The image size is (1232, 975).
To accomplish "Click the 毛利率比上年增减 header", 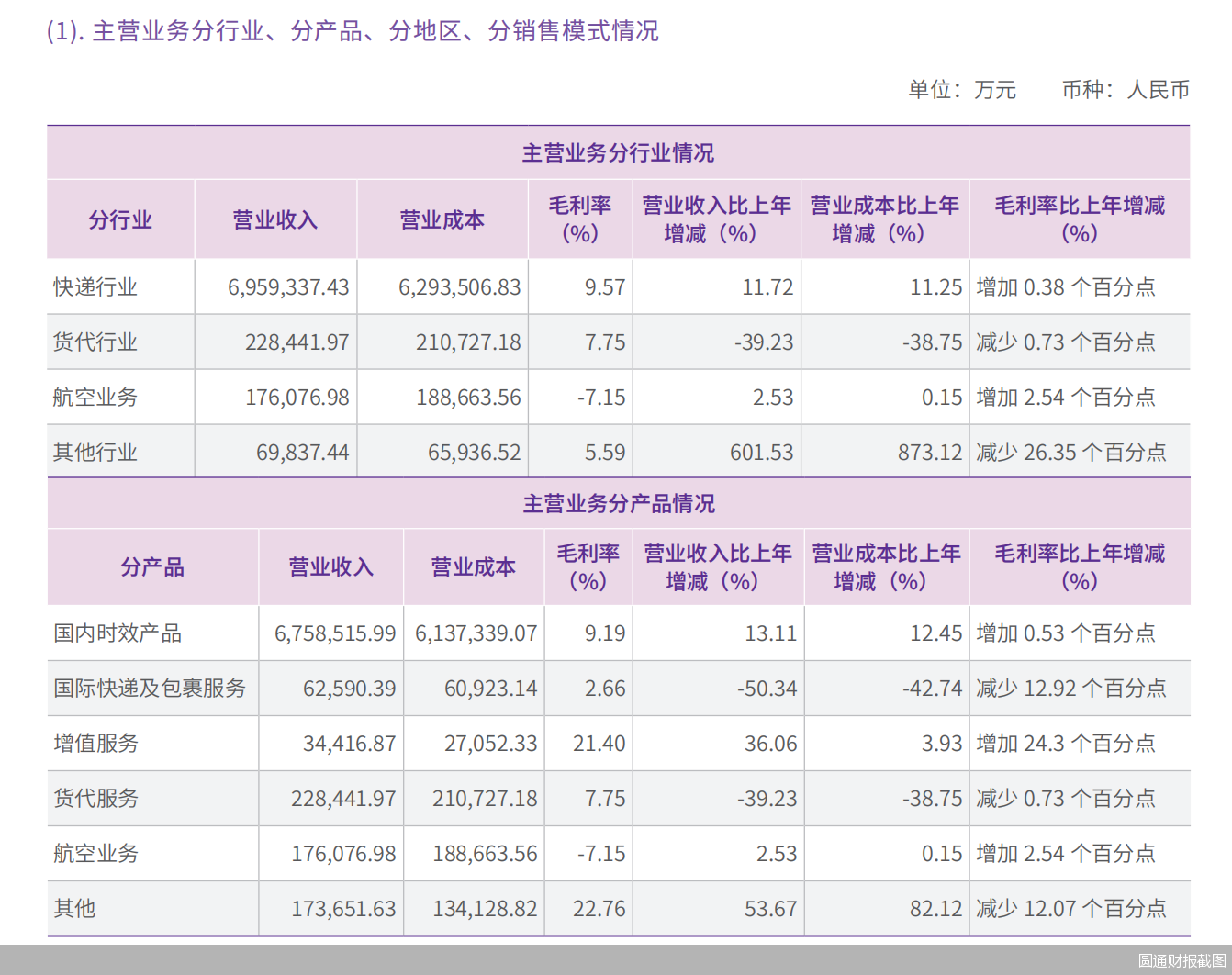I will pos(1080,219).
